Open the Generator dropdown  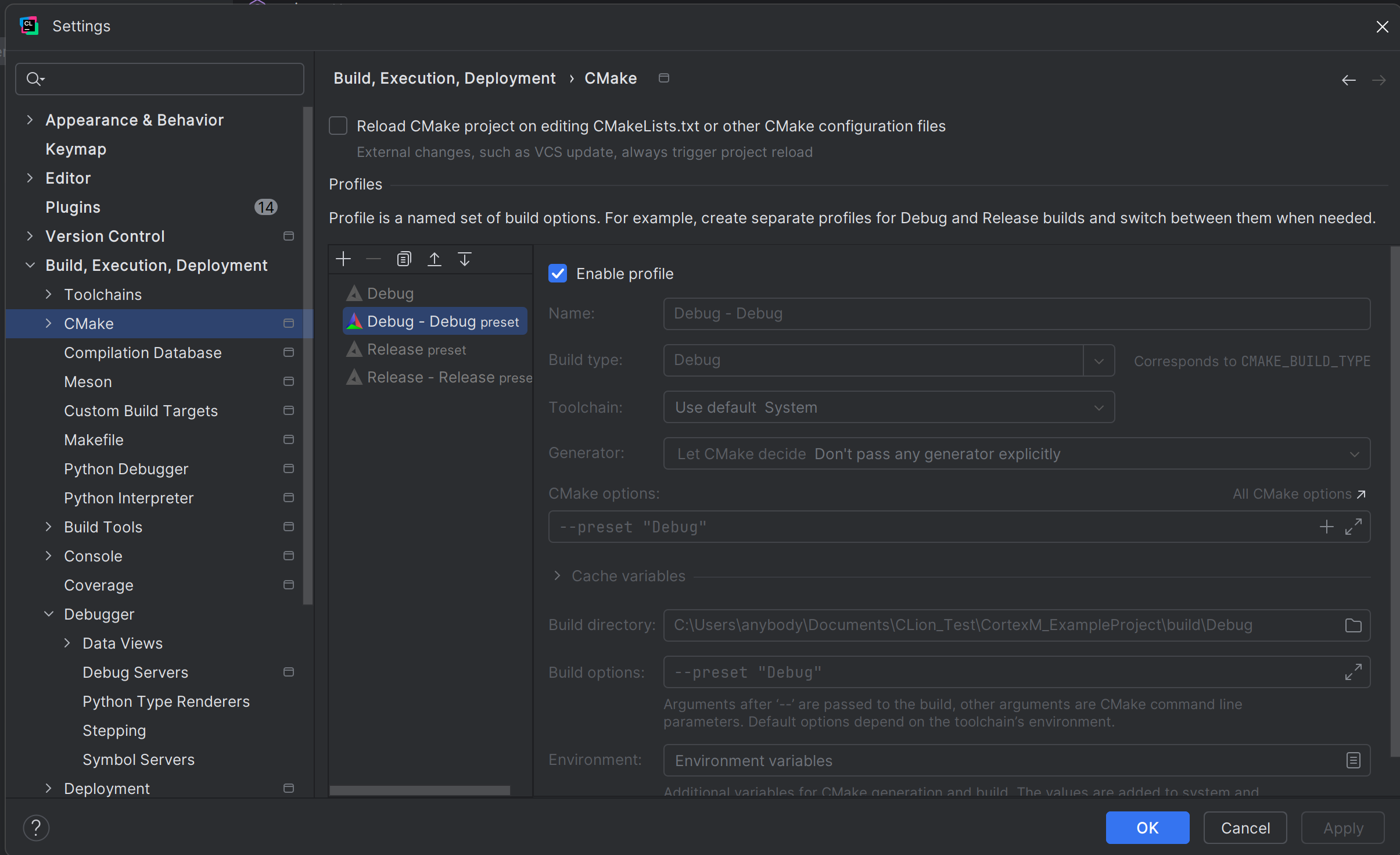(1017, 454)
